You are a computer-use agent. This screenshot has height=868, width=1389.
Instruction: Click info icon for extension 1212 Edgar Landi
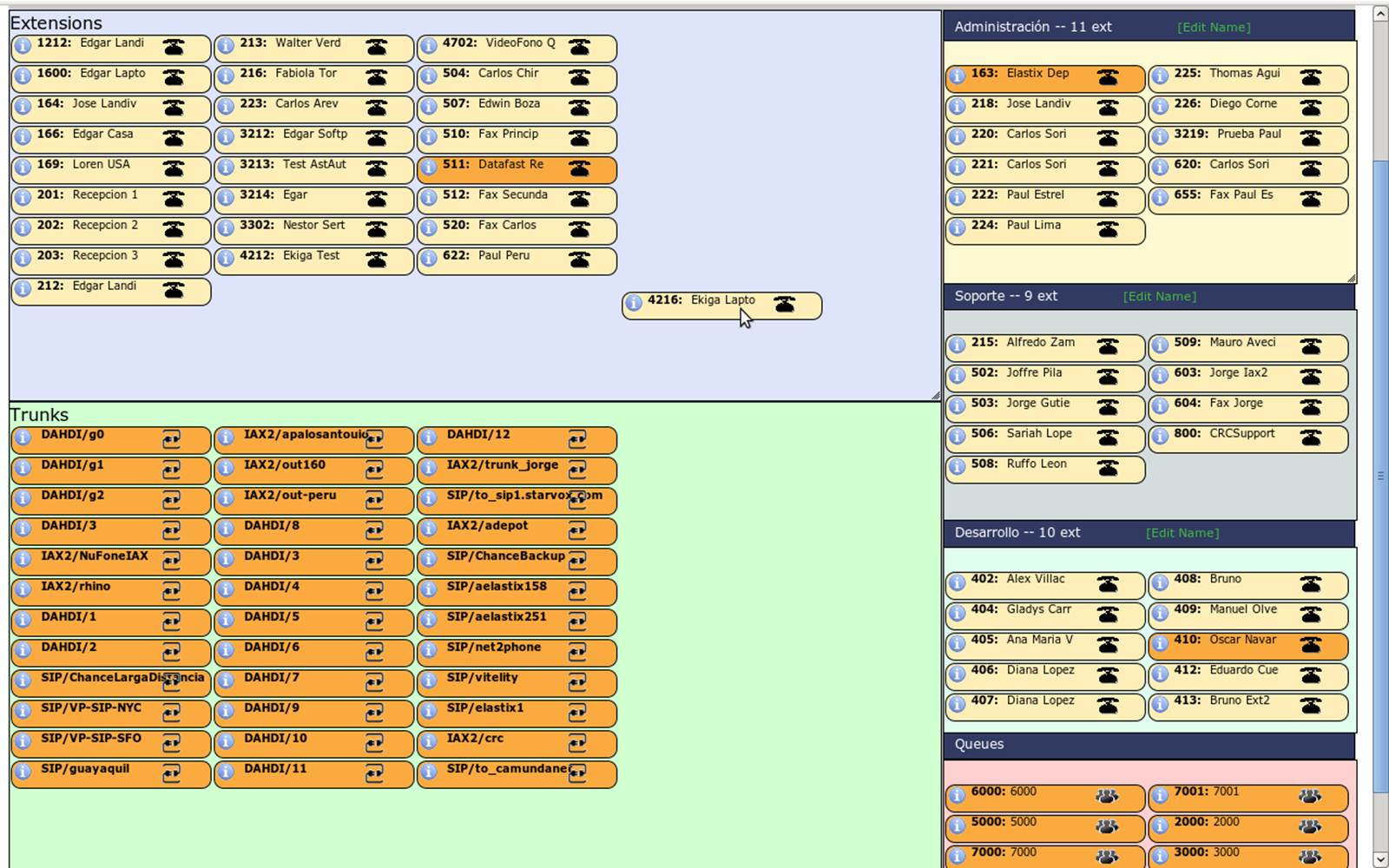pyautogui.click(x=23, y=47)
